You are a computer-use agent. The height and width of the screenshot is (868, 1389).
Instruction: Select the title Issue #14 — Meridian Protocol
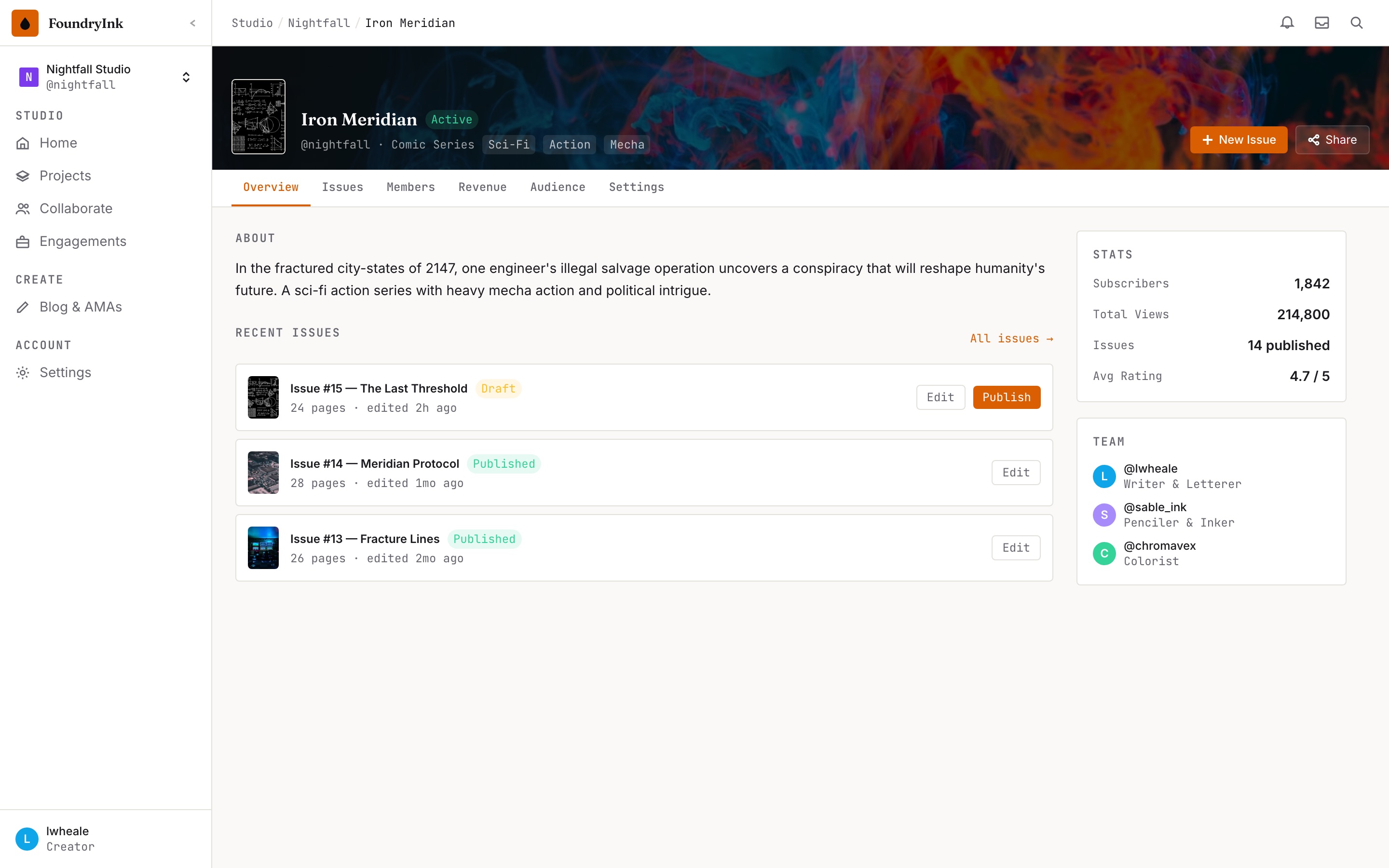pos(375,464)
